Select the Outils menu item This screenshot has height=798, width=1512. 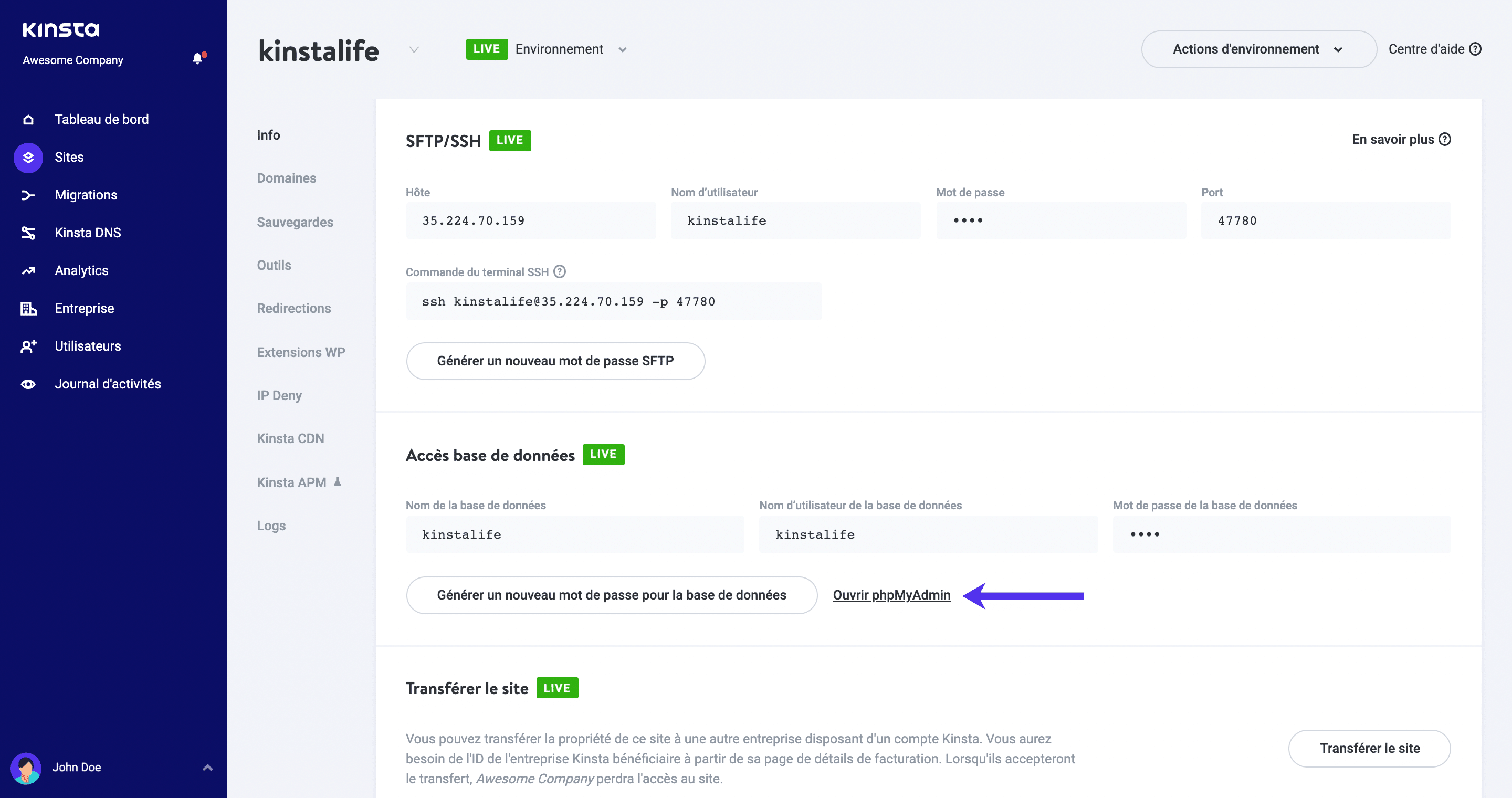[274, 265]
